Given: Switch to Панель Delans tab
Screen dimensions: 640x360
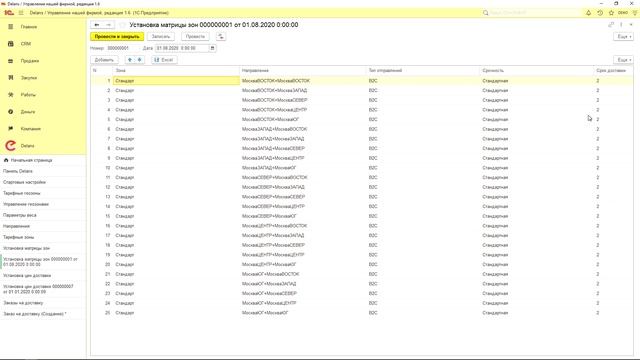Looking at the screenshot, I should (x=18, y=171).
